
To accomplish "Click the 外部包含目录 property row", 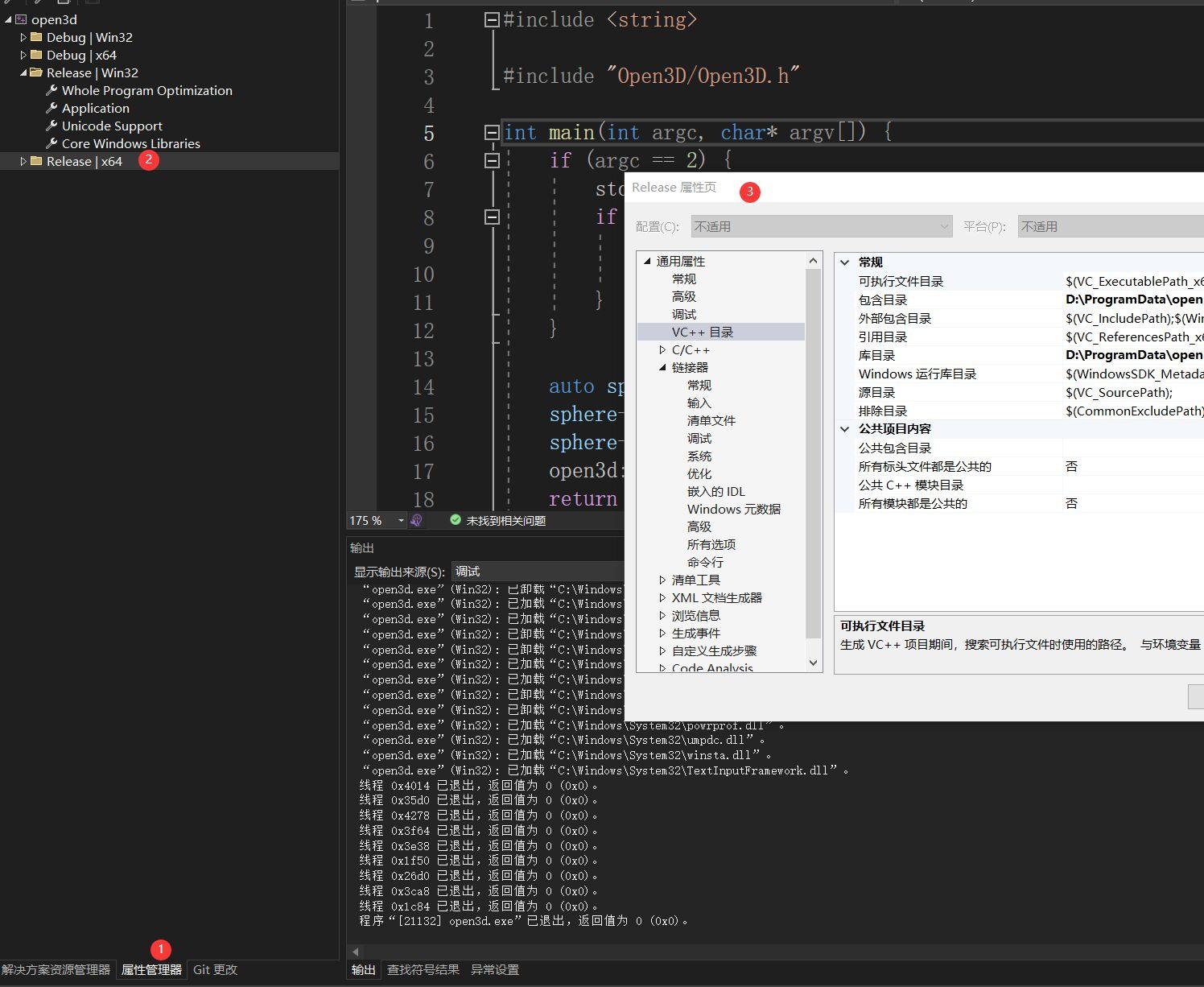I will click(x=1019, y=318).
